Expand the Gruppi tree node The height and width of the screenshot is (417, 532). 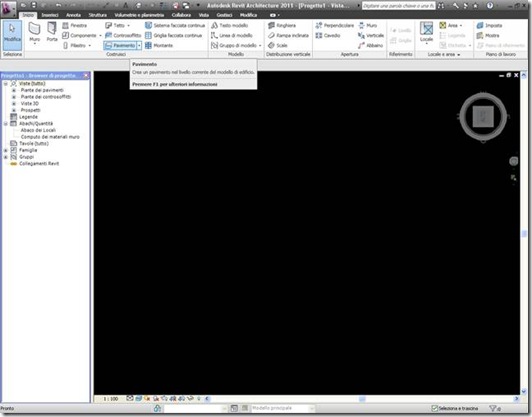pos(6,157)
